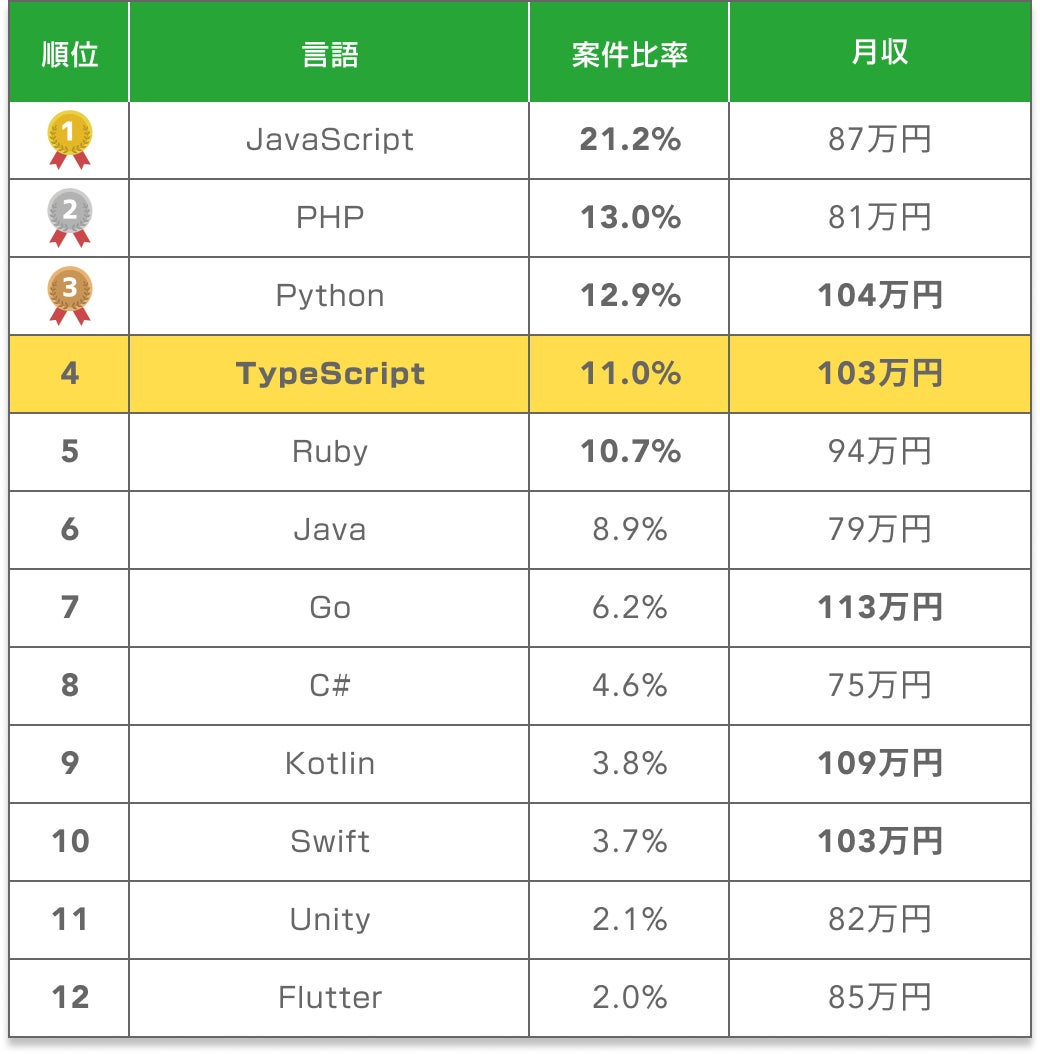Screen dimensions: 1040x1054
Task: Click the PHP language name
Action: 329,217
